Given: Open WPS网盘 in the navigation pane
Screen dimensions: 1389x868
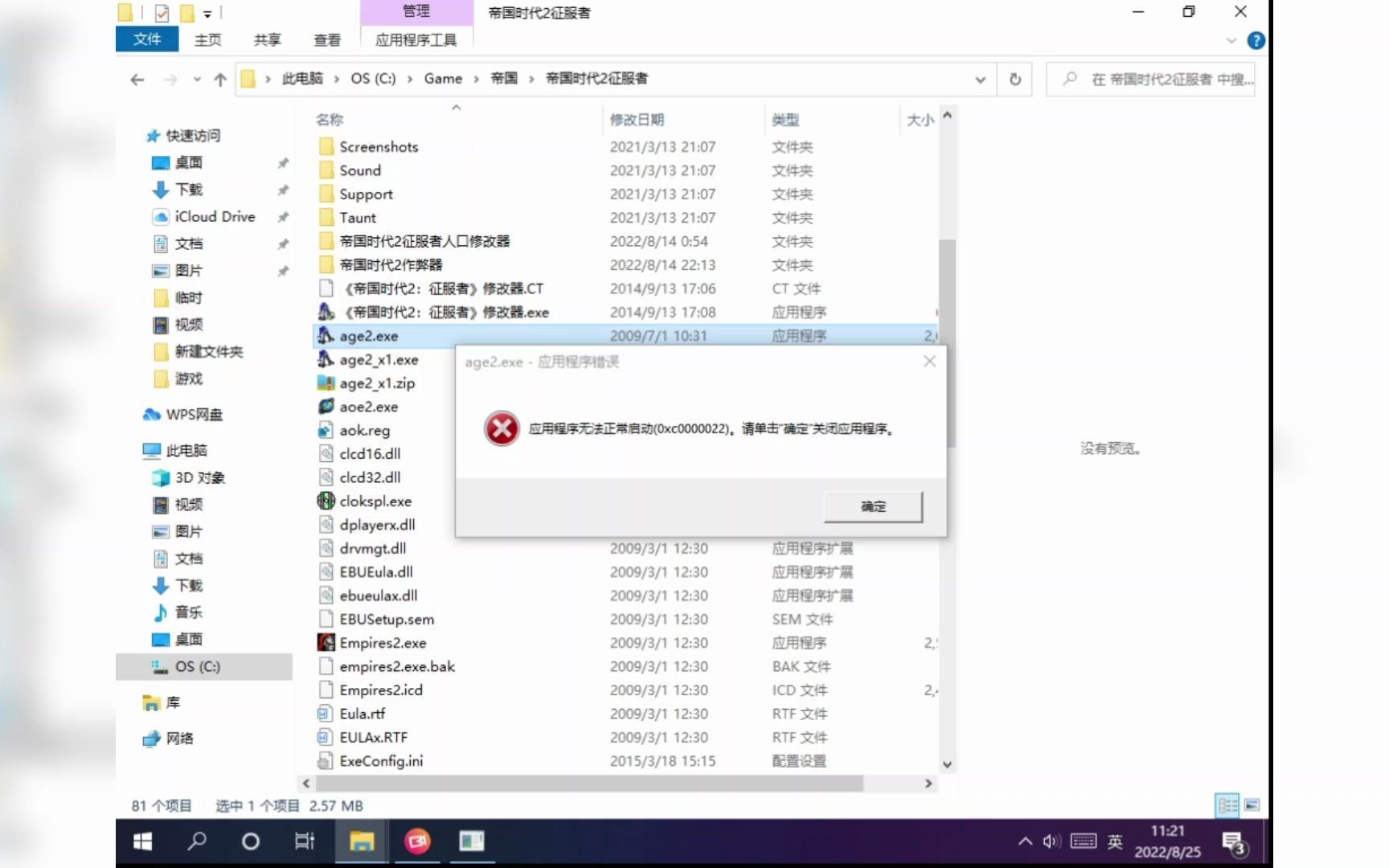Looking at the screenshot, I should tap(193, 415).
